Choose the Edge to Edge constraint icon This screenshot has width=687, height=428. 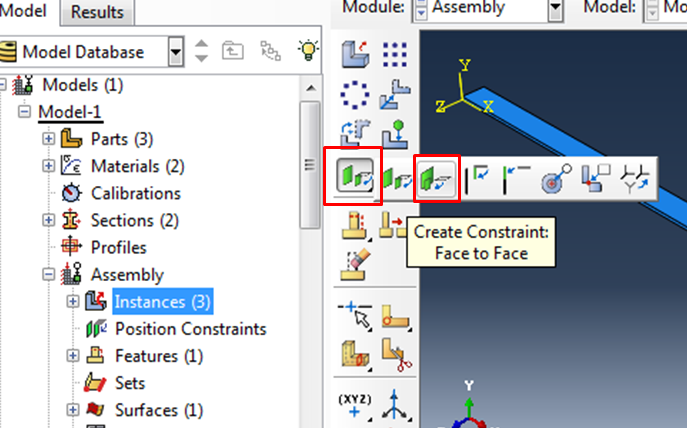tap(516, 179)
